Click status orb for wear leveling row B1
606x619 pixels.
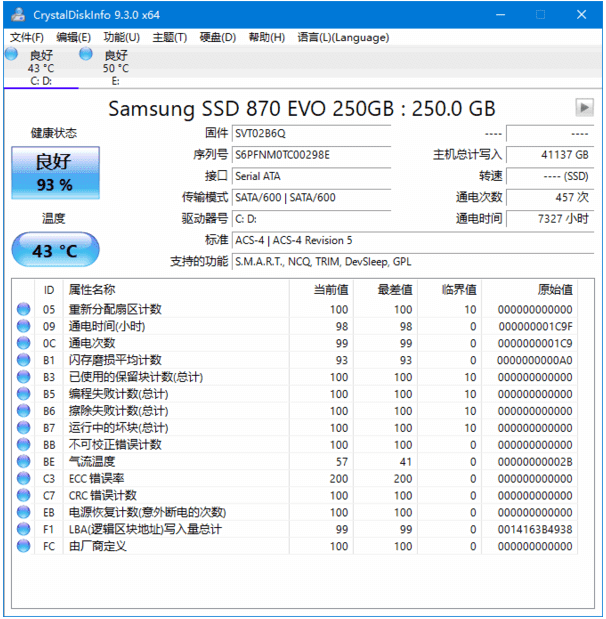tap(23, 360)
